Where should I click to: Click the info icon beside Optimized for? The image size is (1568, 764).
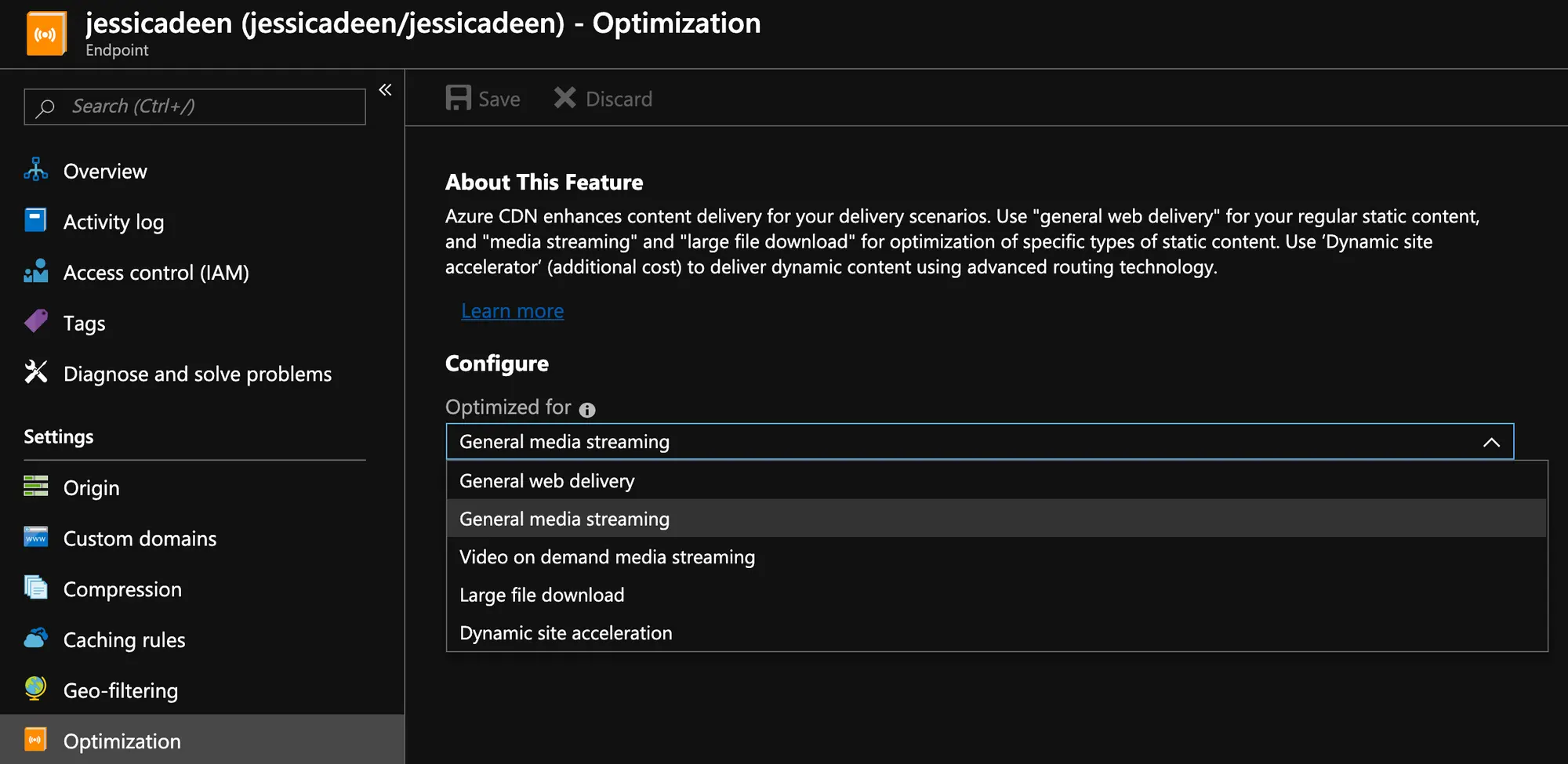[x=587, y=410]
